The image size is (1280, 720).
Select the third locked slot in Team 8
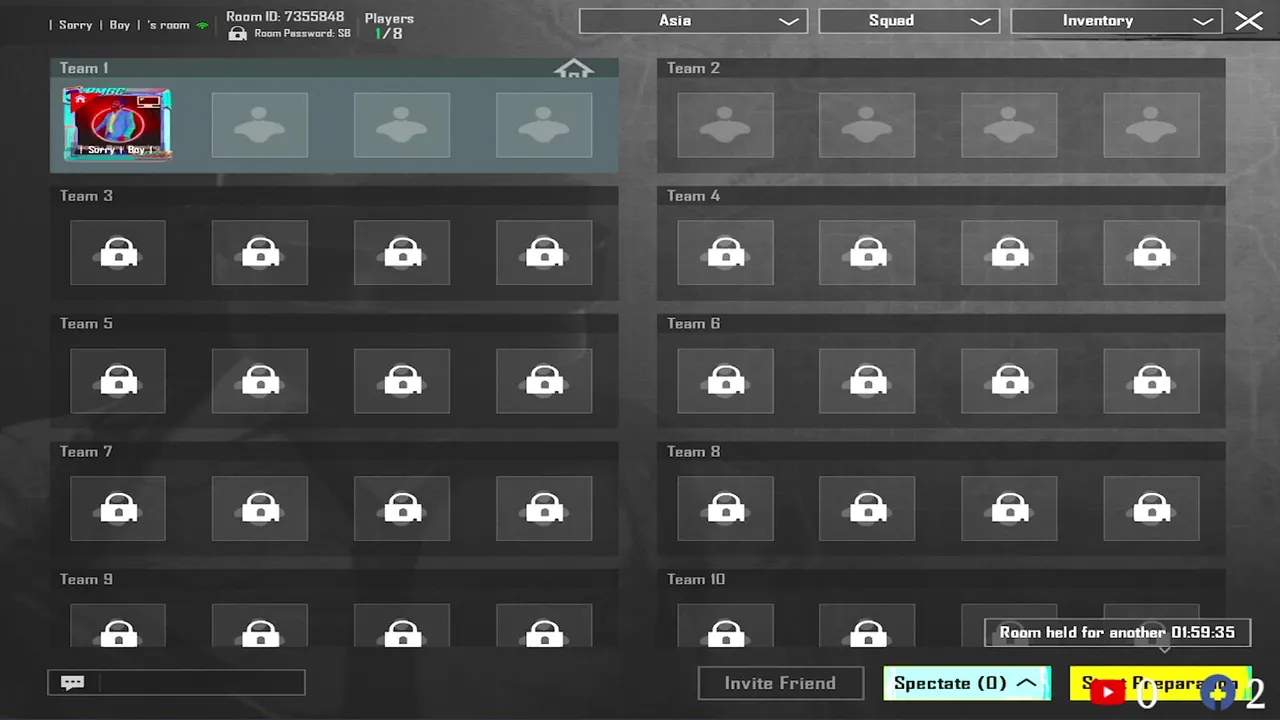(x=1009, y=509)
